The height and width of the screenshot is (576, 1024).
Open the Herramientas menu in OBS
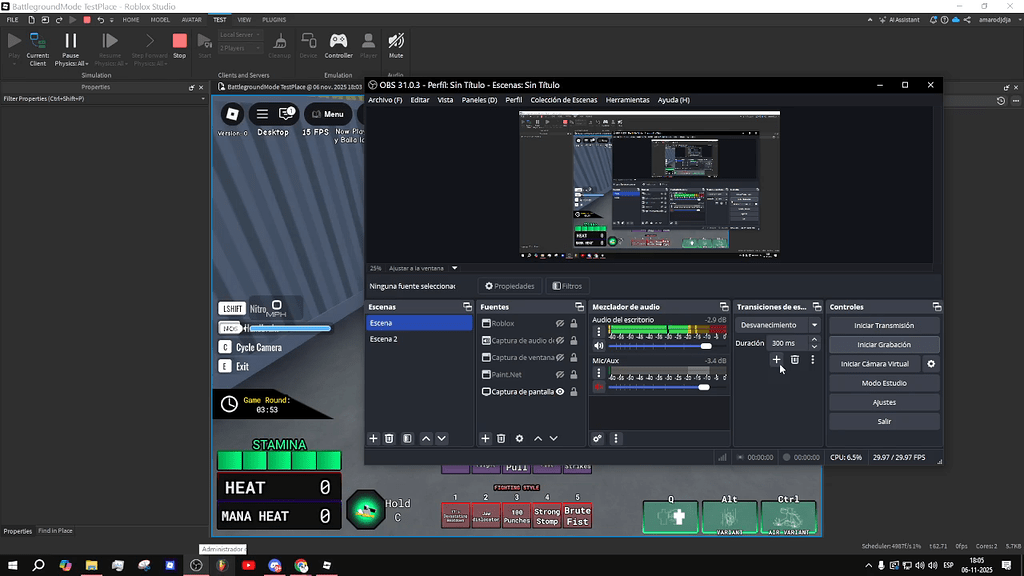[627, 100]
